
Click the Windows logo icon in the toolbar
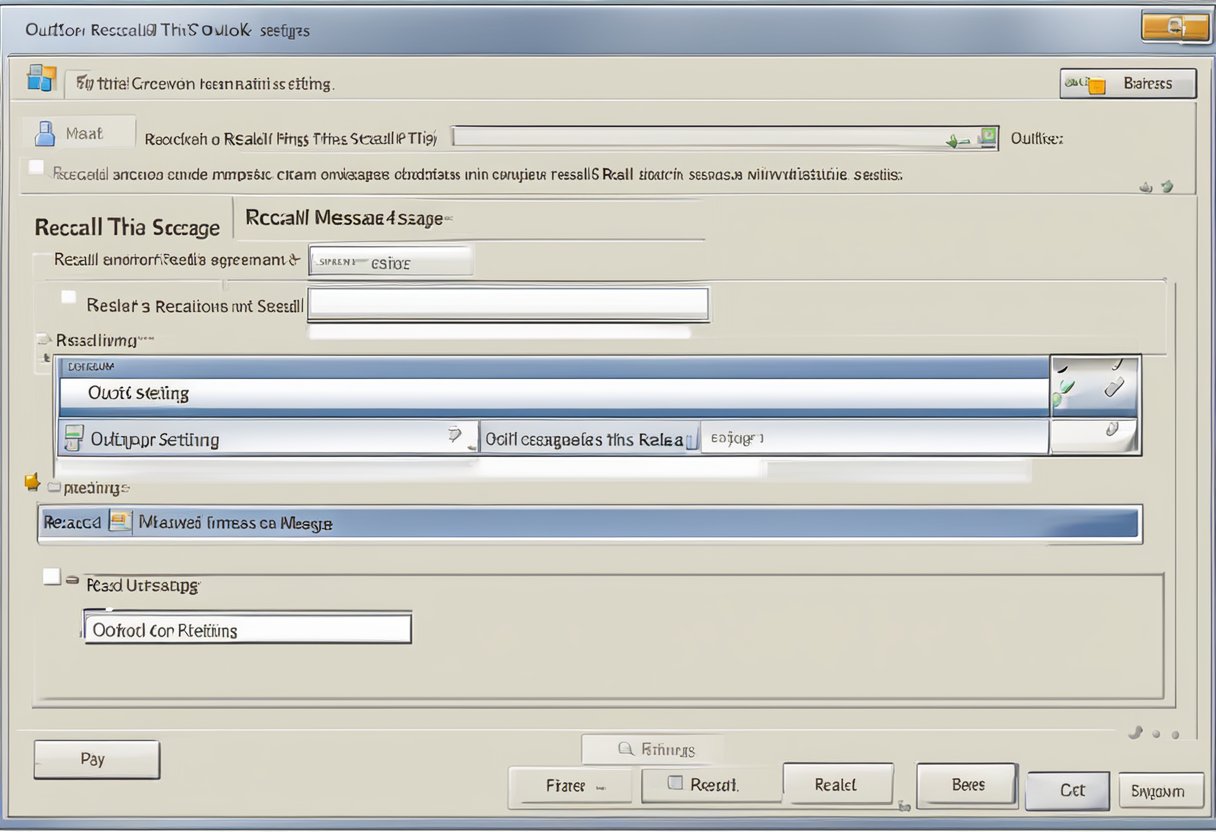(x=41, y=79)
